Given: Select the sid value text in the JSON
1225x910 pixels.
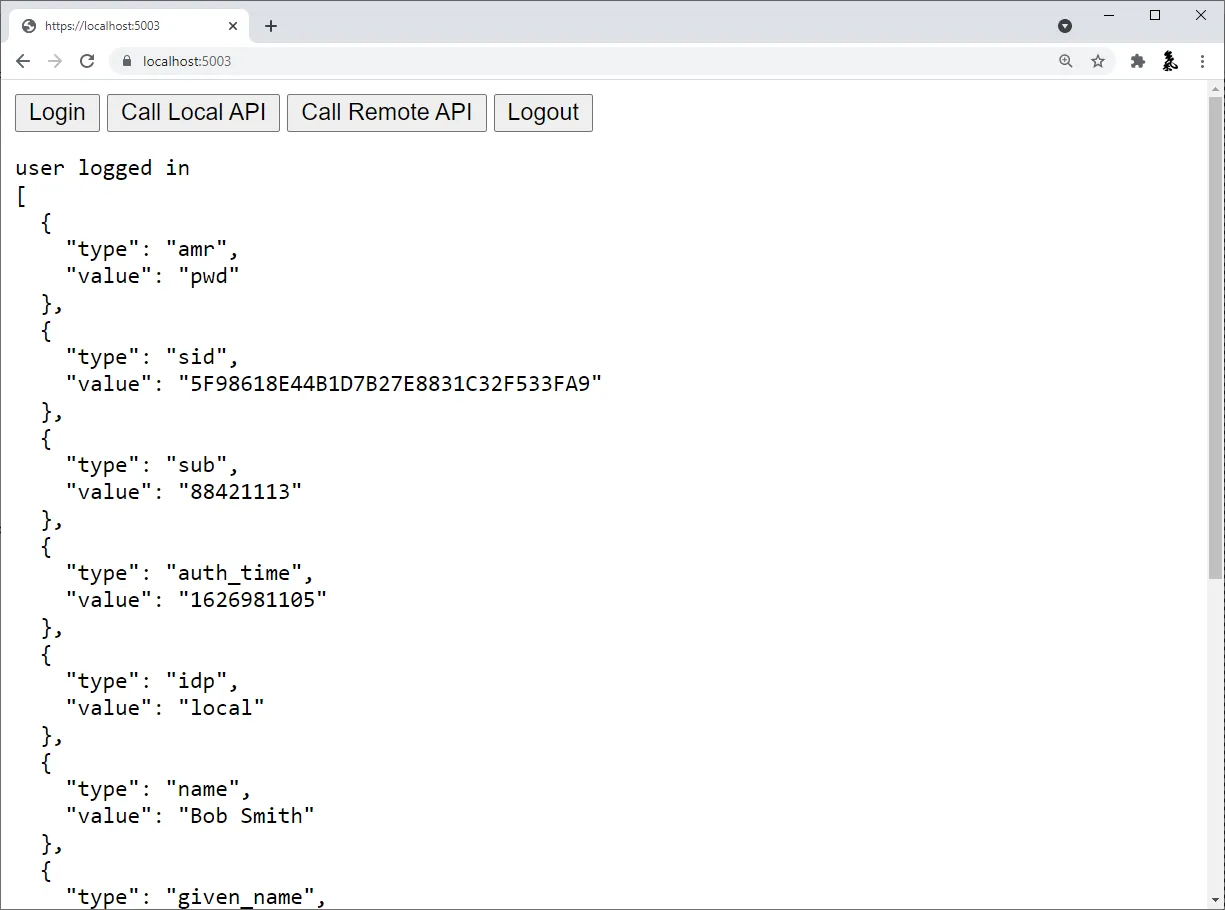Looking at the screenshot, I should pyautogui.click(x=389, y=383).
